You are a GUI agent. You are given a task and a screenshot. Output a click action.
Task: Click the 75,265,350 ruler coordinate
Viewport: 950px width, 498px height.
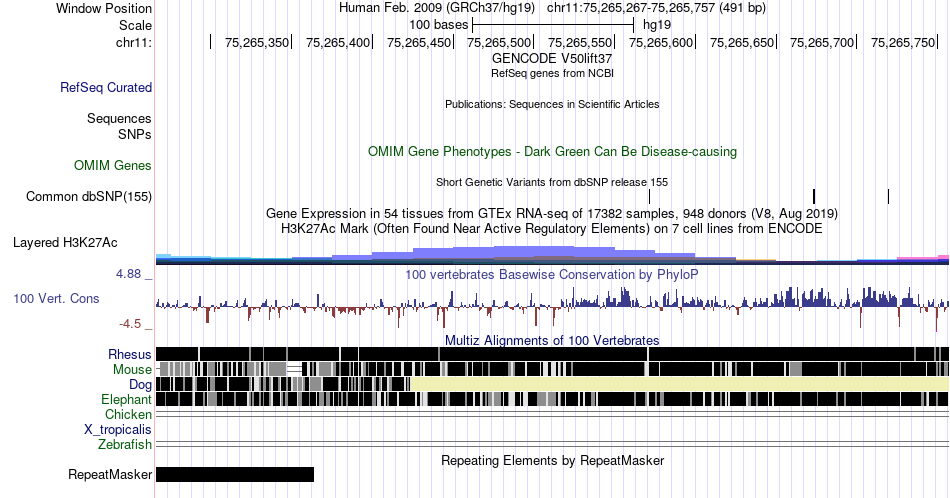click(x=257, y=42)
